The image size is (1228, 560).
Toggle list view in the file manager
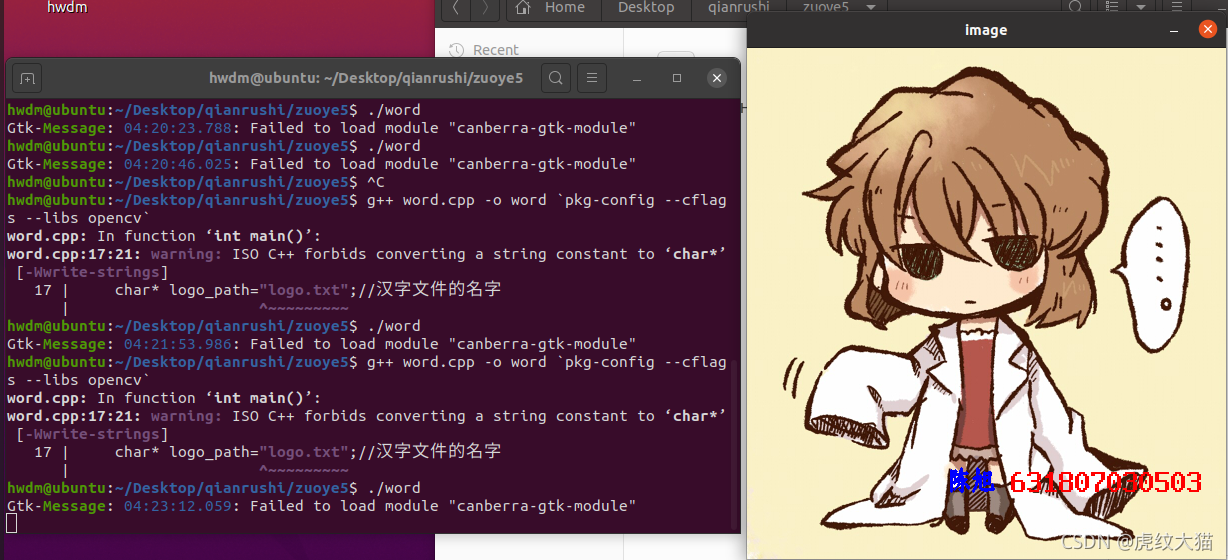tap(1113, 8)
